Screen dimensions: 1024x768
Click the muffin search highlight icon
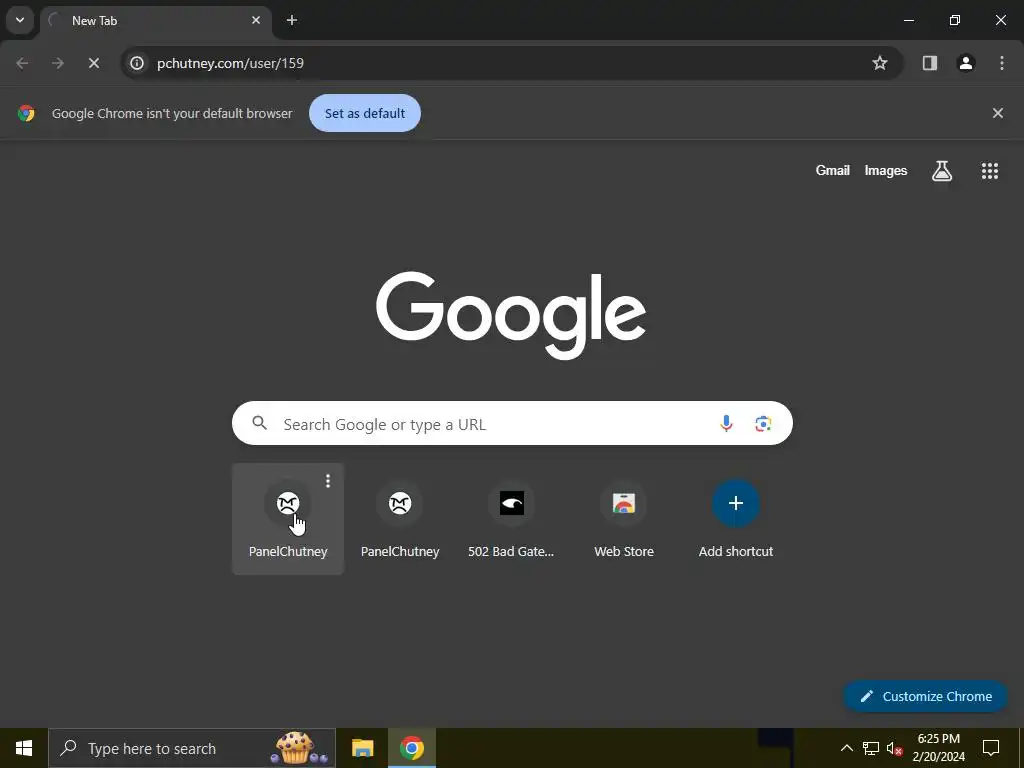coord(298,748)
